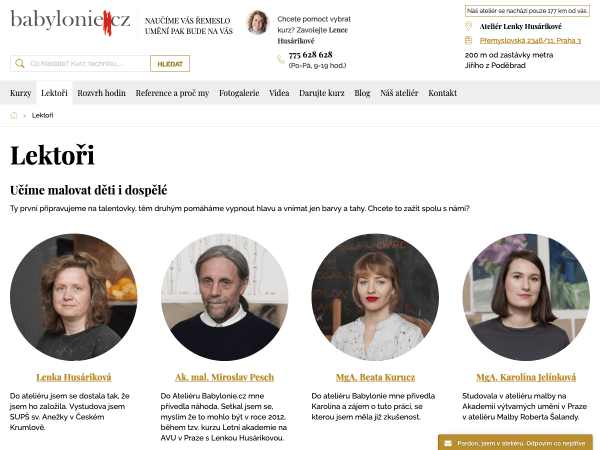
Task: Click the HLEDAT search button
Action: click(x=170, y=64)
